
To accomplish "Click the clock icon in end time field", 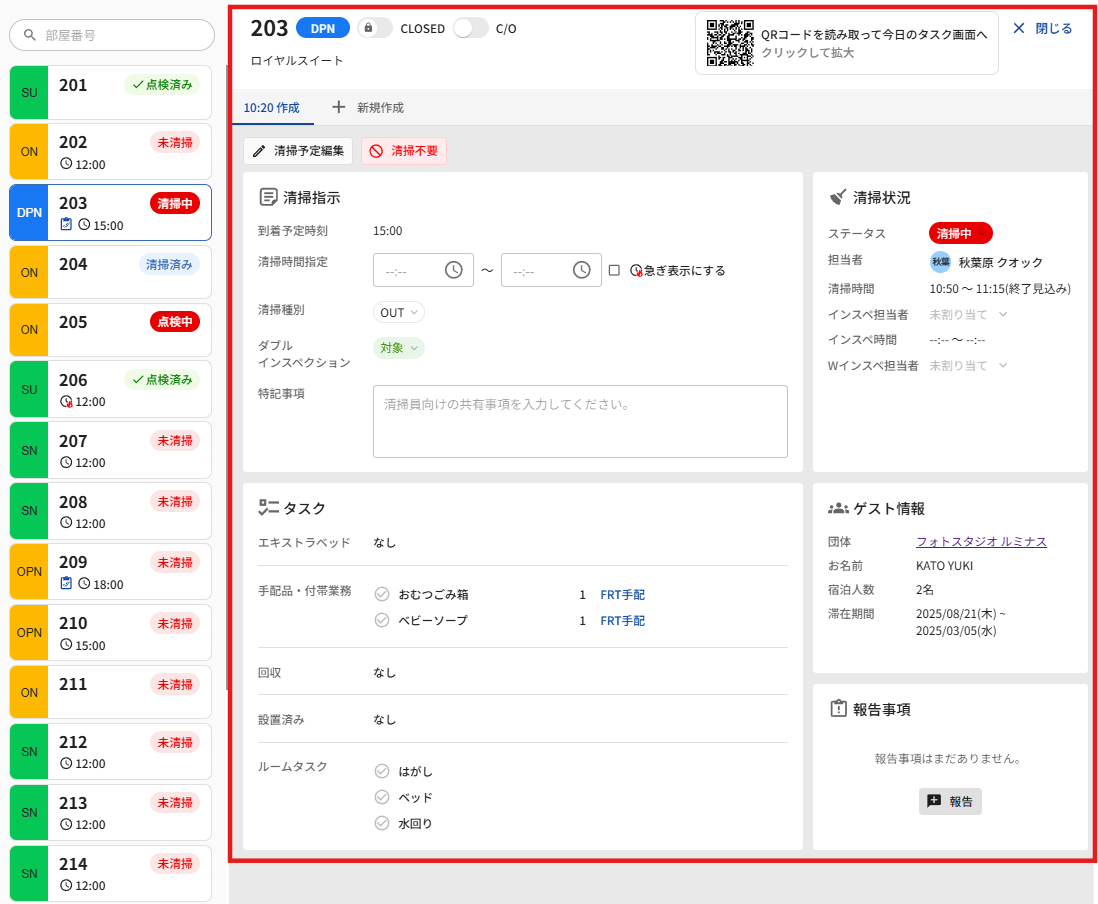I will pos(581,270).
